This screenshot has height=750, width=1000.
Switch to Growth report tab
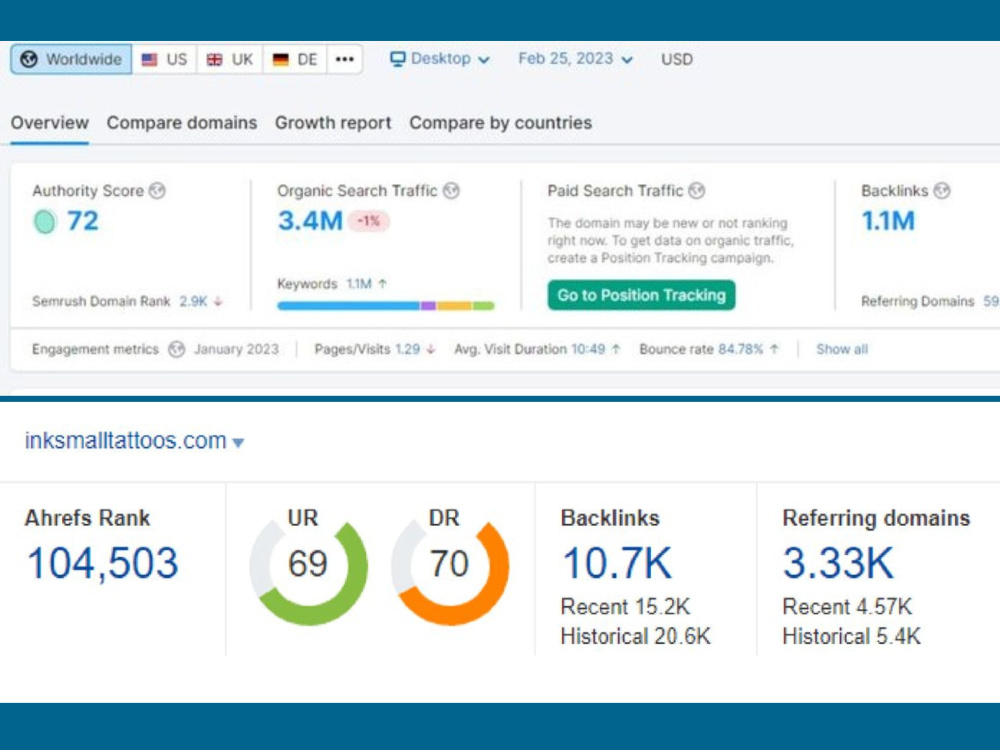[333, 123]
